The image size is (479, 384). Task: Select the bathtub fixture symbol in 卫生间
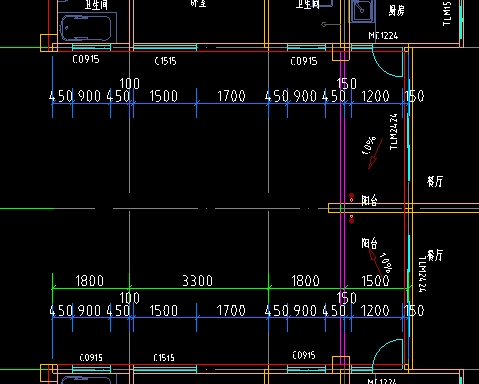[86, 28]
